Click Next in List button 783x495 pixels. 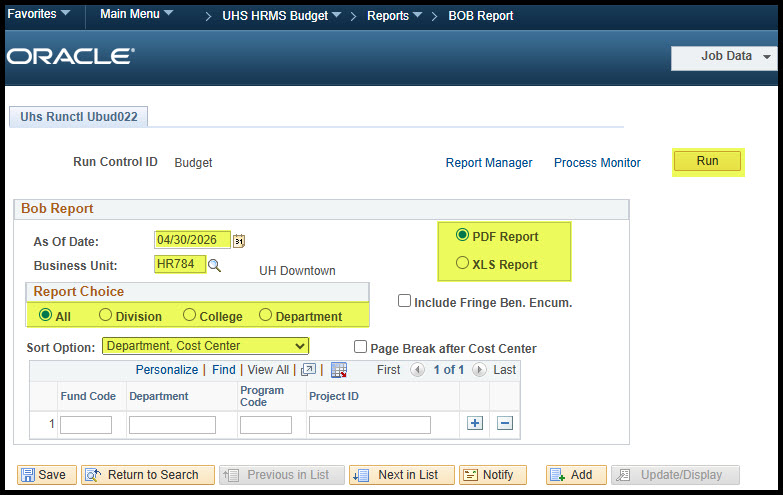(402, 475)
